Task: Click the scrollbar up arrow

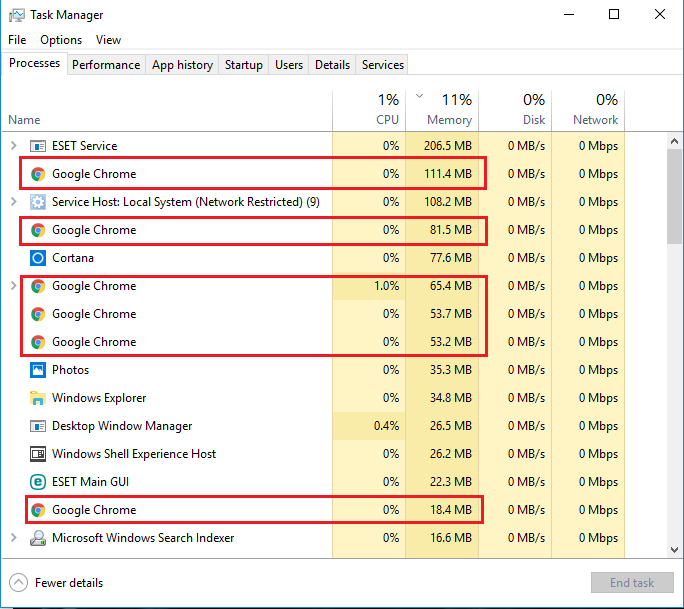Action: 674,141
